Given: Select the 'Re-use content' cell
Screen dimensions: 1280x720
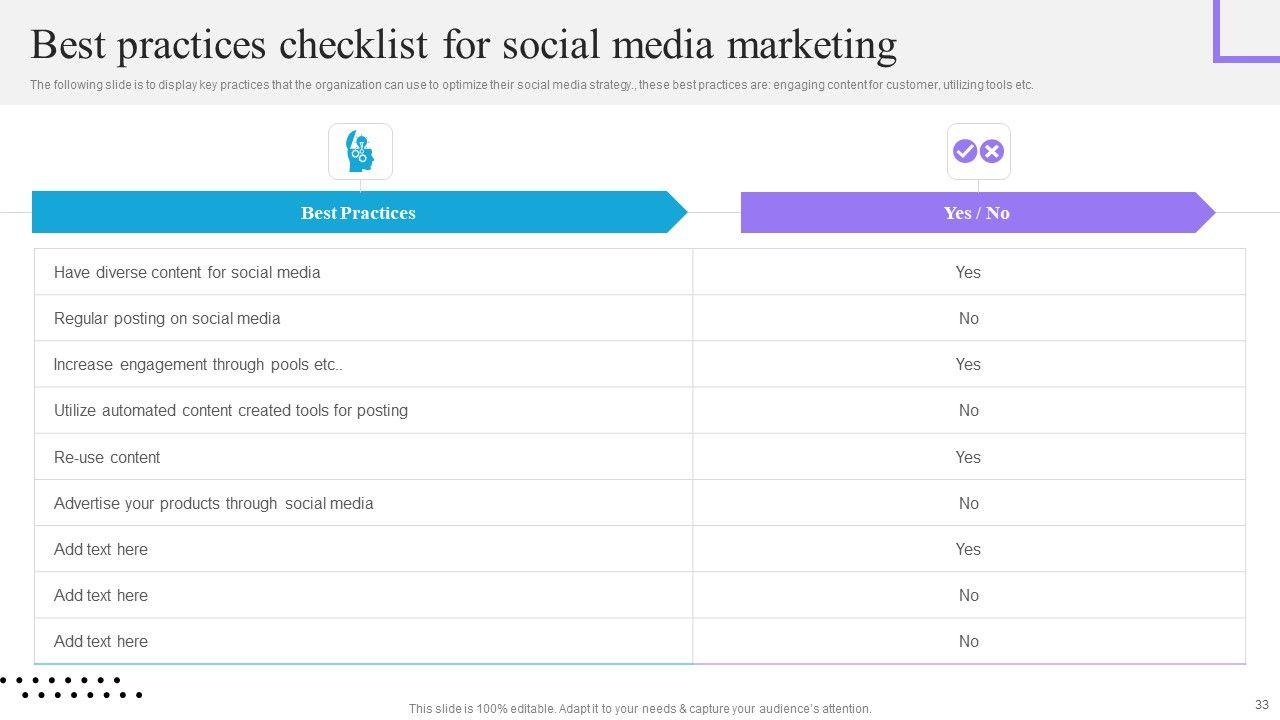Looking at the screenshot, I should click(x=107, y=457).
